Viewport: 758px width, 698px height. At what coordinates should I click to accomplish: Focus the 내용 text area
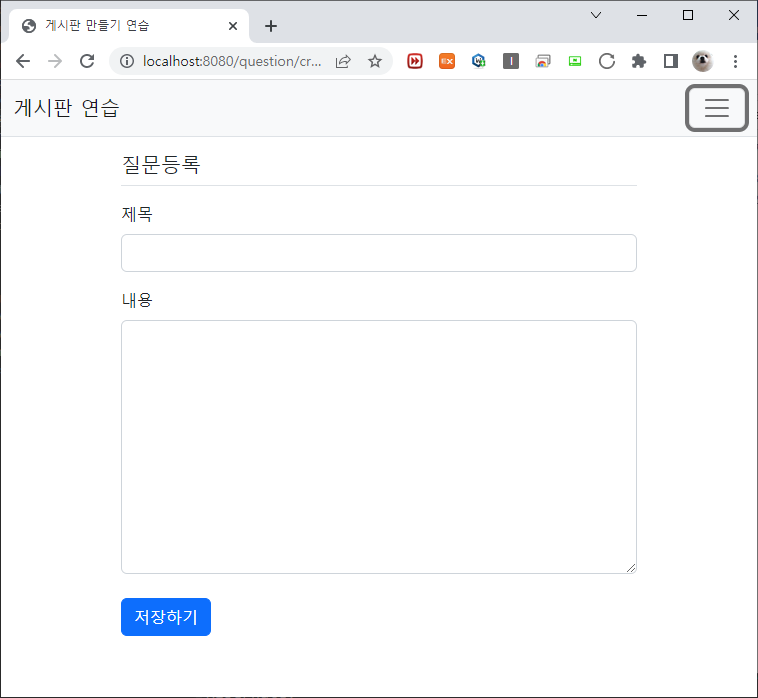379,447
